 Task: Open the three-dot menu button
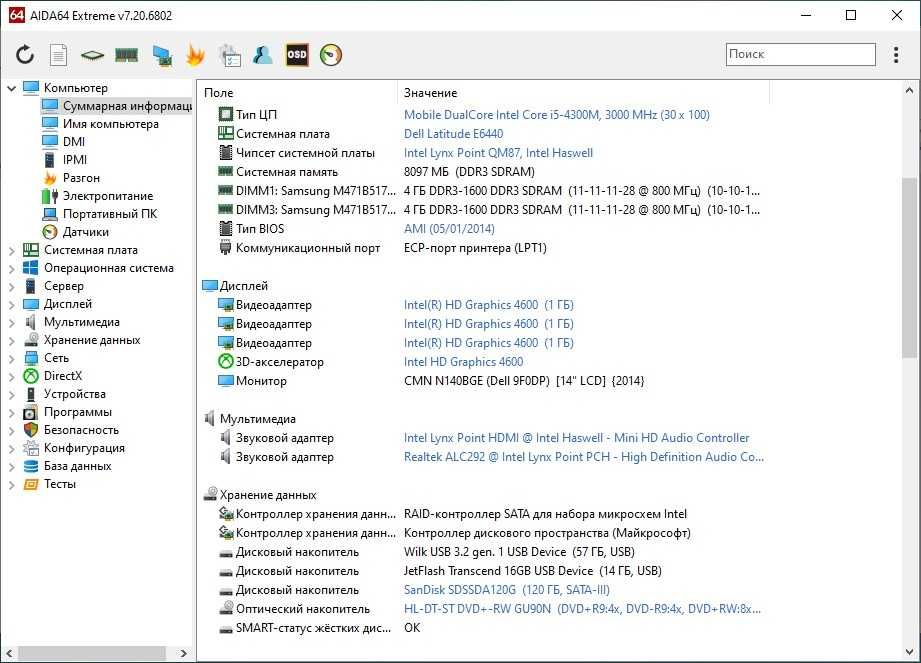[896, 55]
